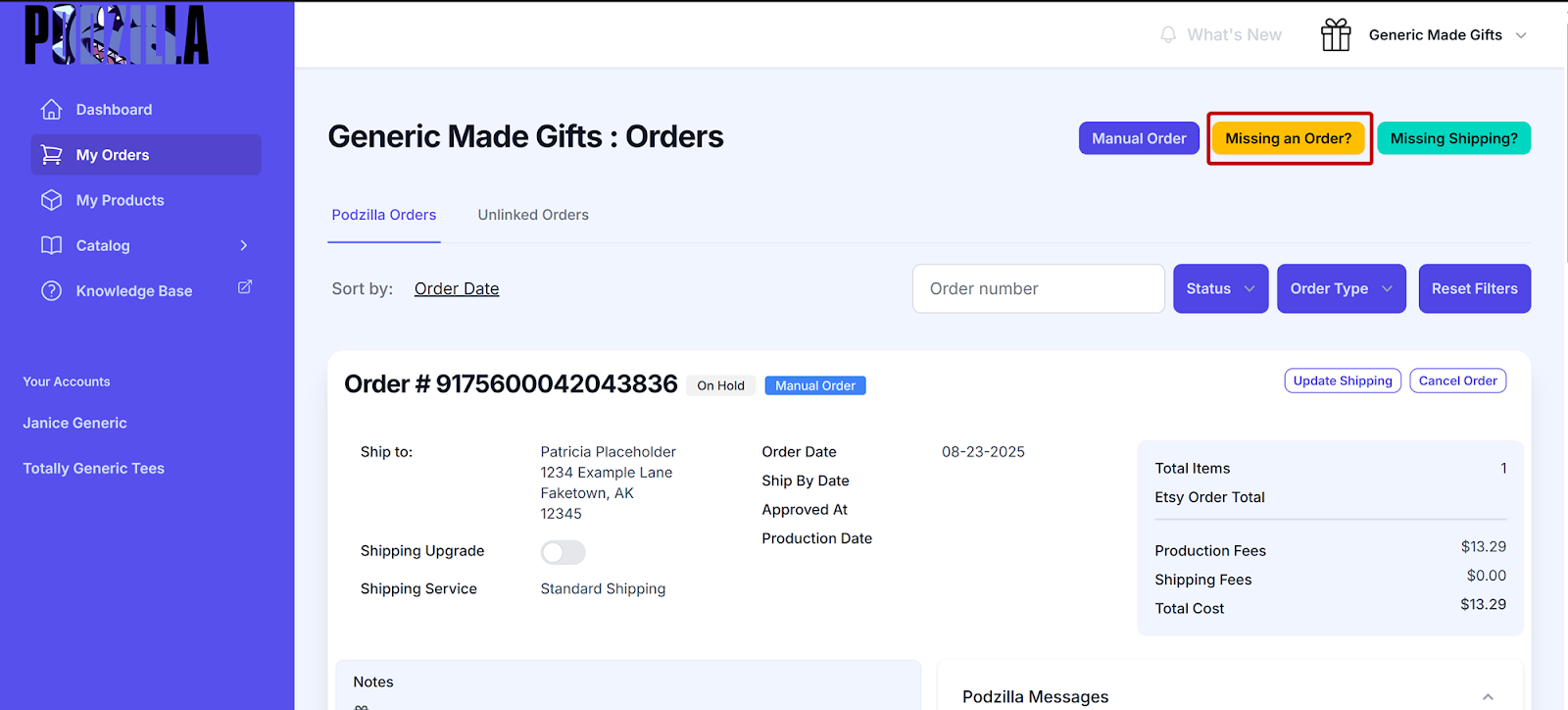
Task: Sort by Order Date link
Action: coord(457,288)
